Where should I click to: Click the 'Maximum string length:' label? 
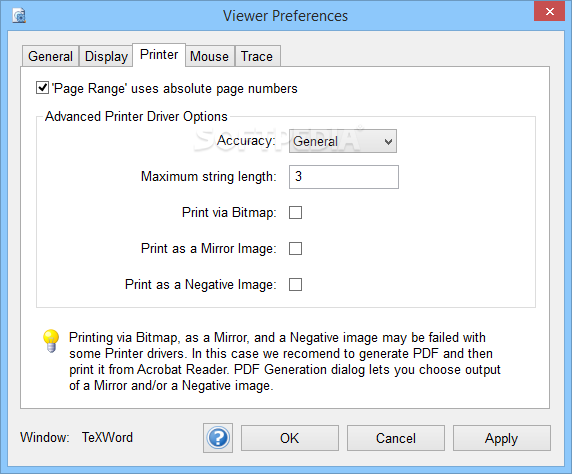(209, 177)
